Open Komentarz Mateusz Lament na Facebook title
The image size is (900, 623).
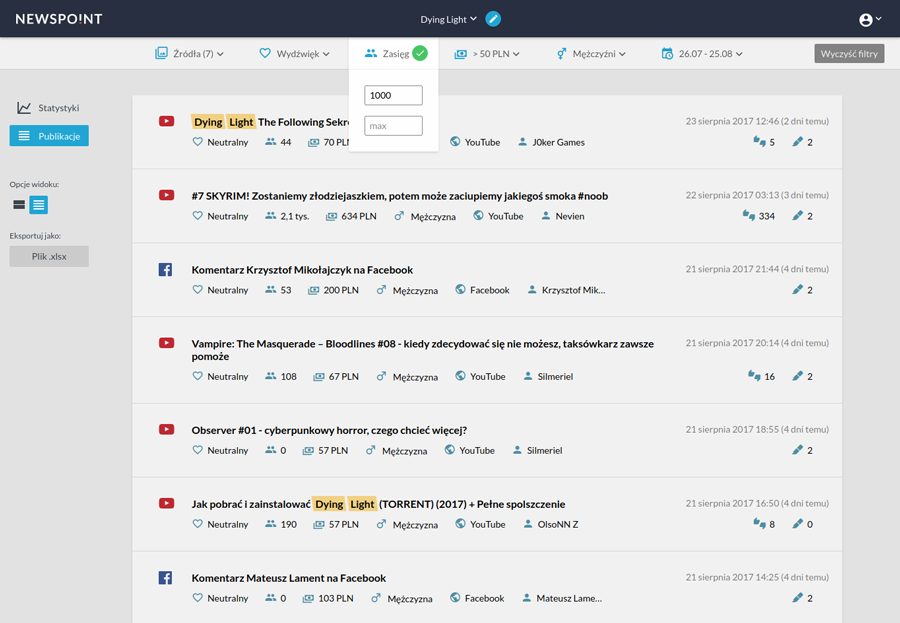pos(288,578)
